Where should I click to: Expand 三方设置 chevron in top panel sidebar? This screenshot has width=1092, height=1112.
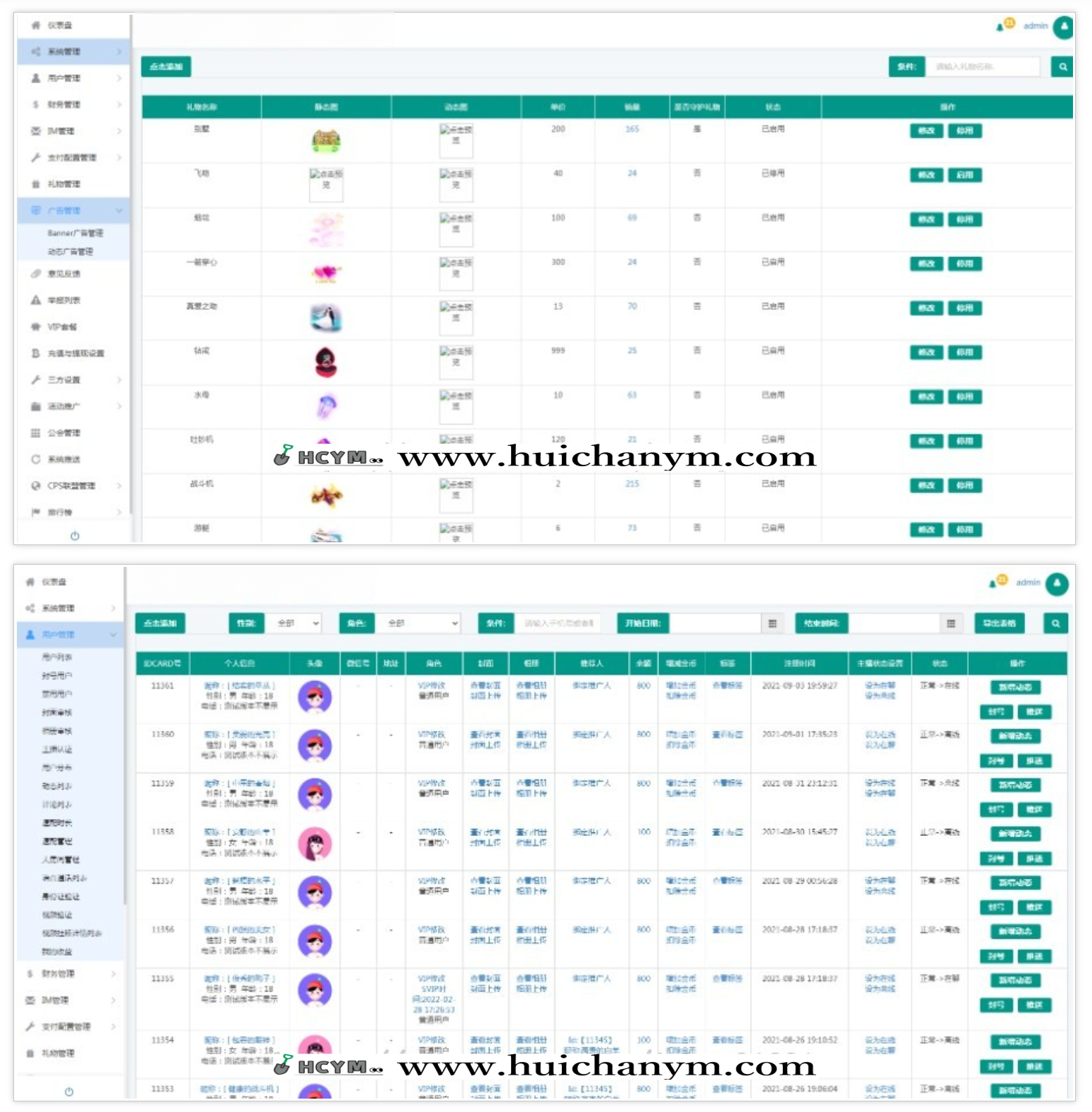pos(119,380)
